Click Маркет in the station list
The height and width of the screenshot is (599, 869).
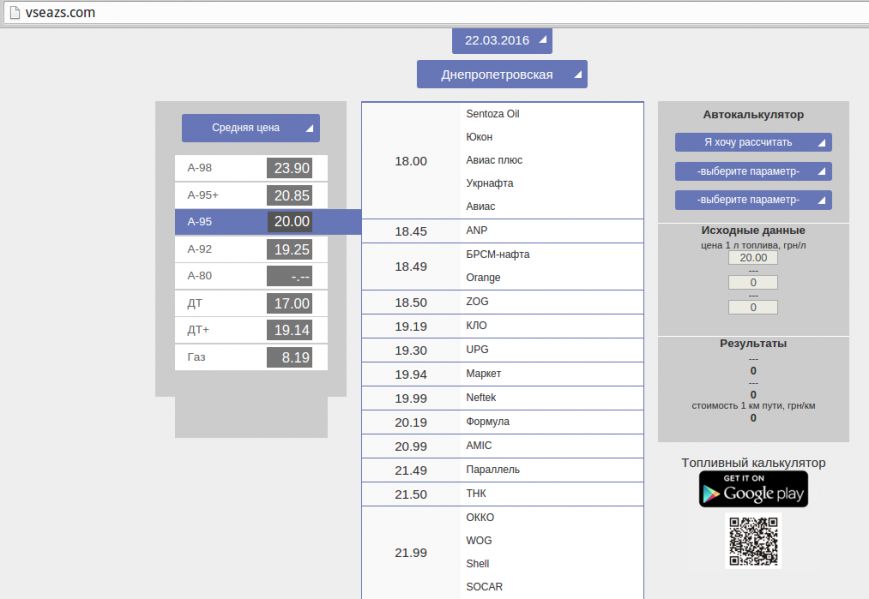coord(483,373)
